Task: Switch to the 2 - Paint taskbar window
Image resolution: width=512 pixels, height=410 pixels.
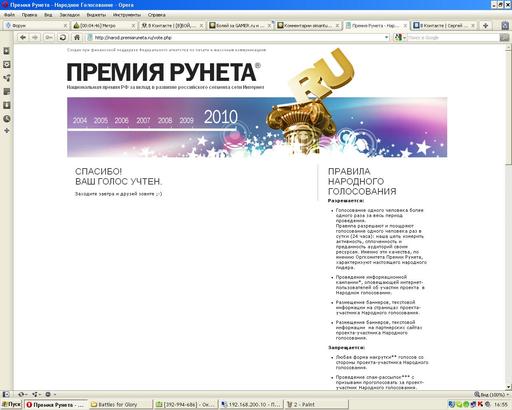Action: tap(317, 405)
